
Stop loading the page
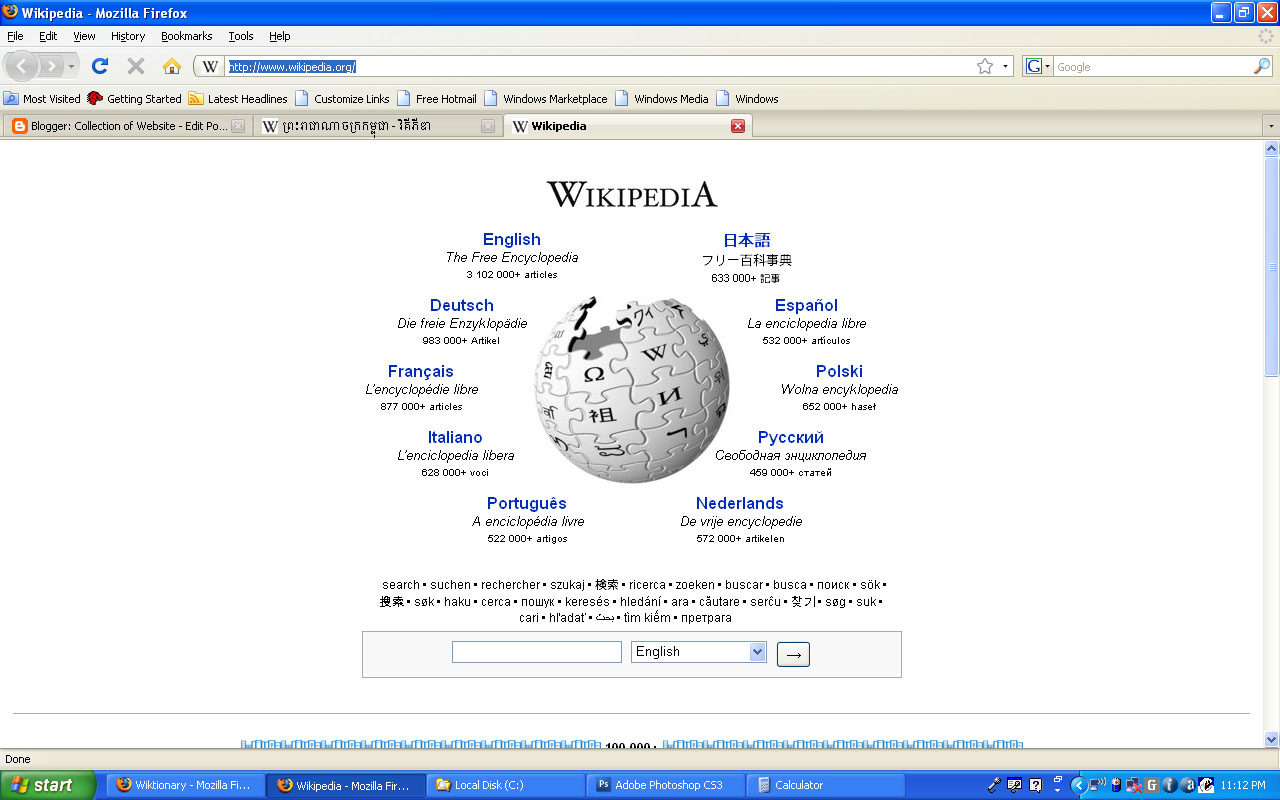[x=135, y=66]
